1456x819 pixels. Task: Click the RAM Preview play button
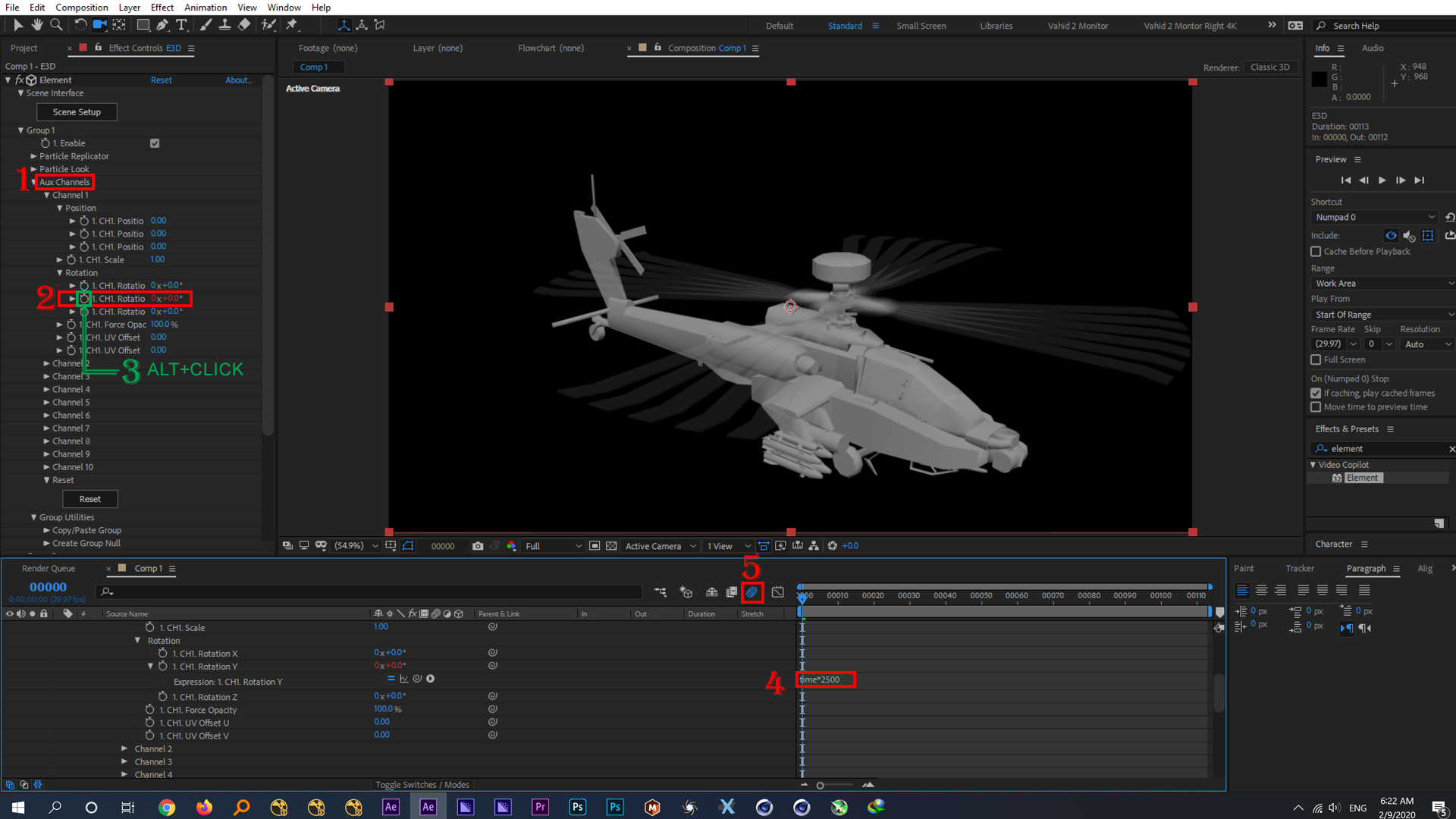click(1382, 180)
